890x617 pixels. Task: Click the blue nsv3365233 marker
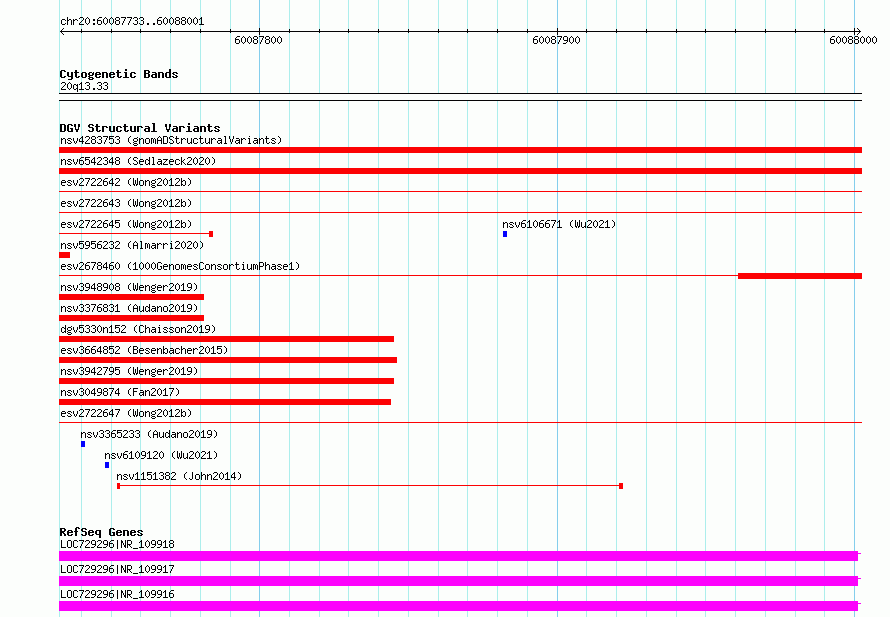pos(83,444)
